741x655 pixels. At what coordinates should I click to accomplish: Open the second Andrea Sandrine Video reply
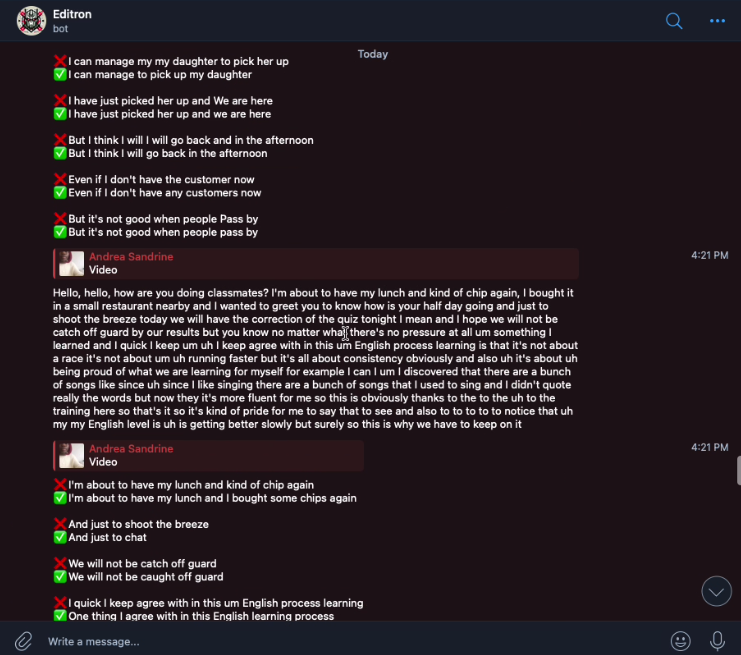point(208,456)
